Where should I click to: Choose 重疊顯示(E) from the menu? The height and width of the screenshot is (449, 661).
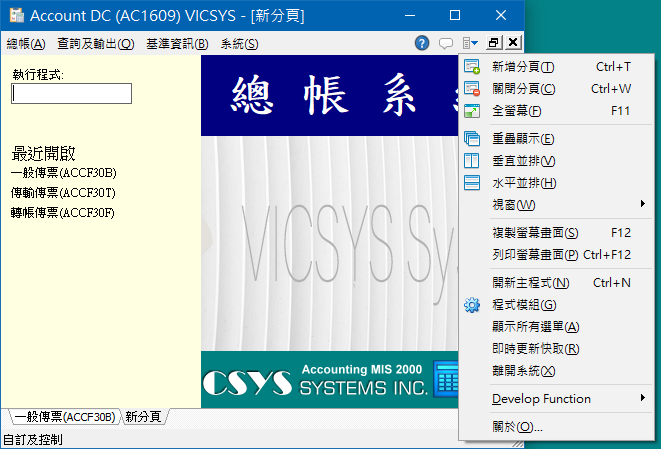click(556, 139)
